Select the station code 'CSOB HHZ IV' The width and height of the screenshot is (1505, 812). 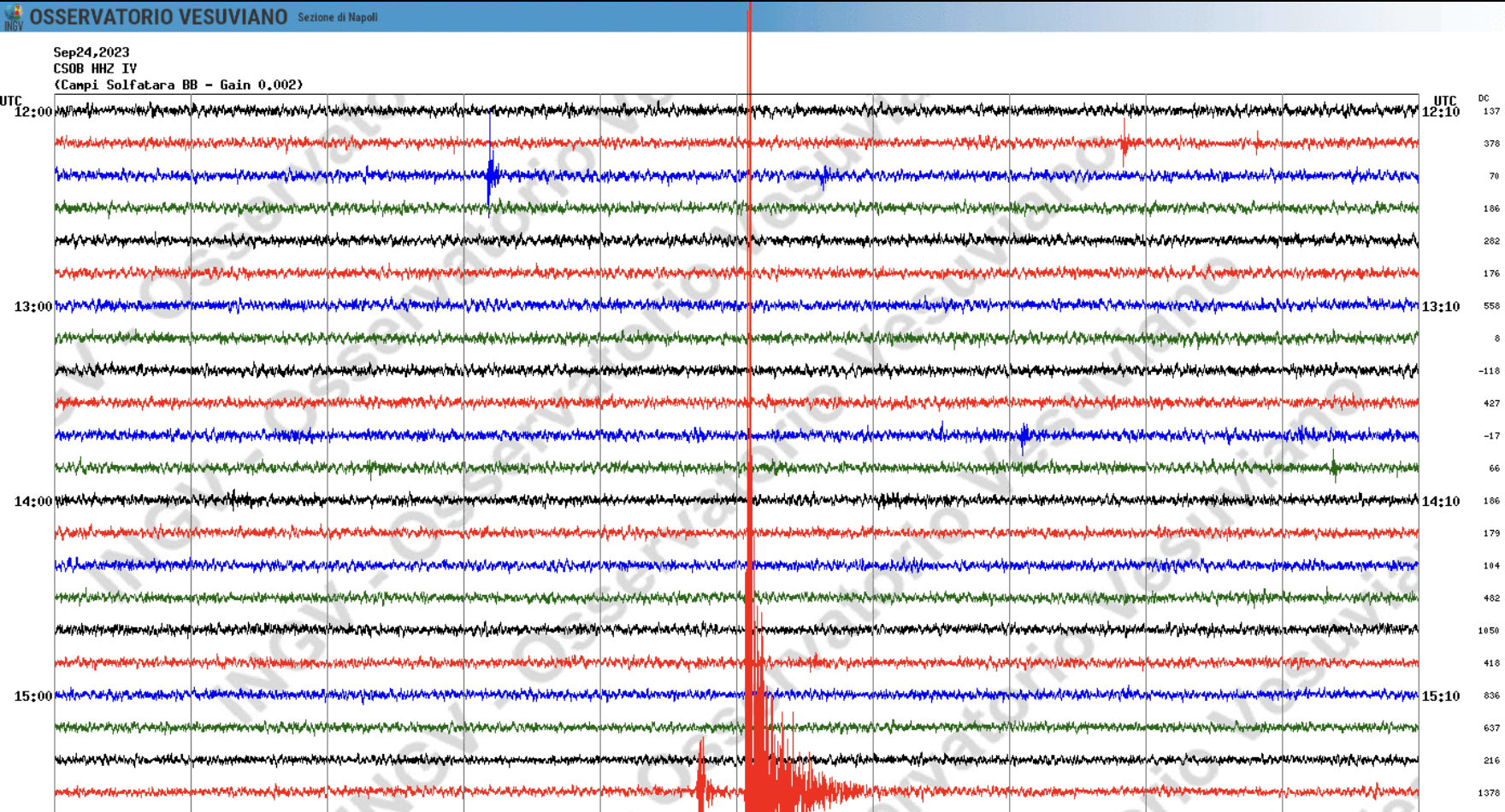click(x=95, y=68)
